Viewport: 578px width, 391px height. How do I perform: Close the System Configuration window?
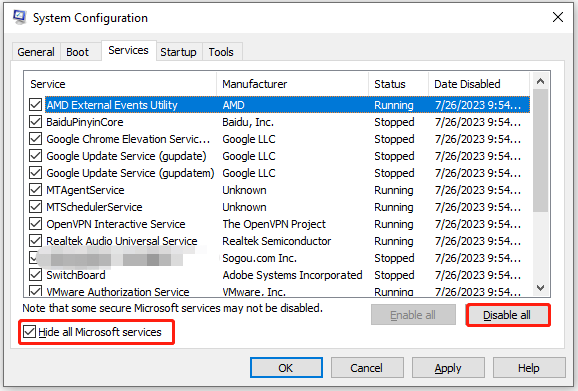558,17
